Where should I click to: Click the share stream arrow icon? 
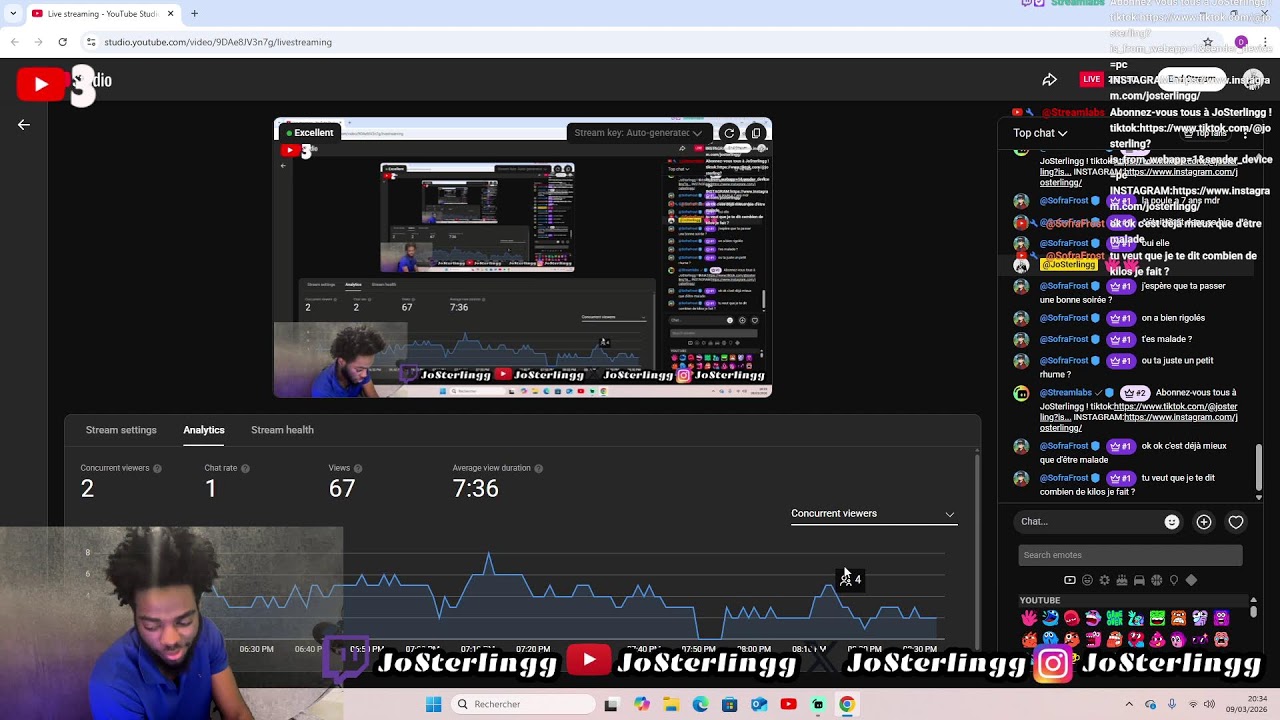point(1049,80)
